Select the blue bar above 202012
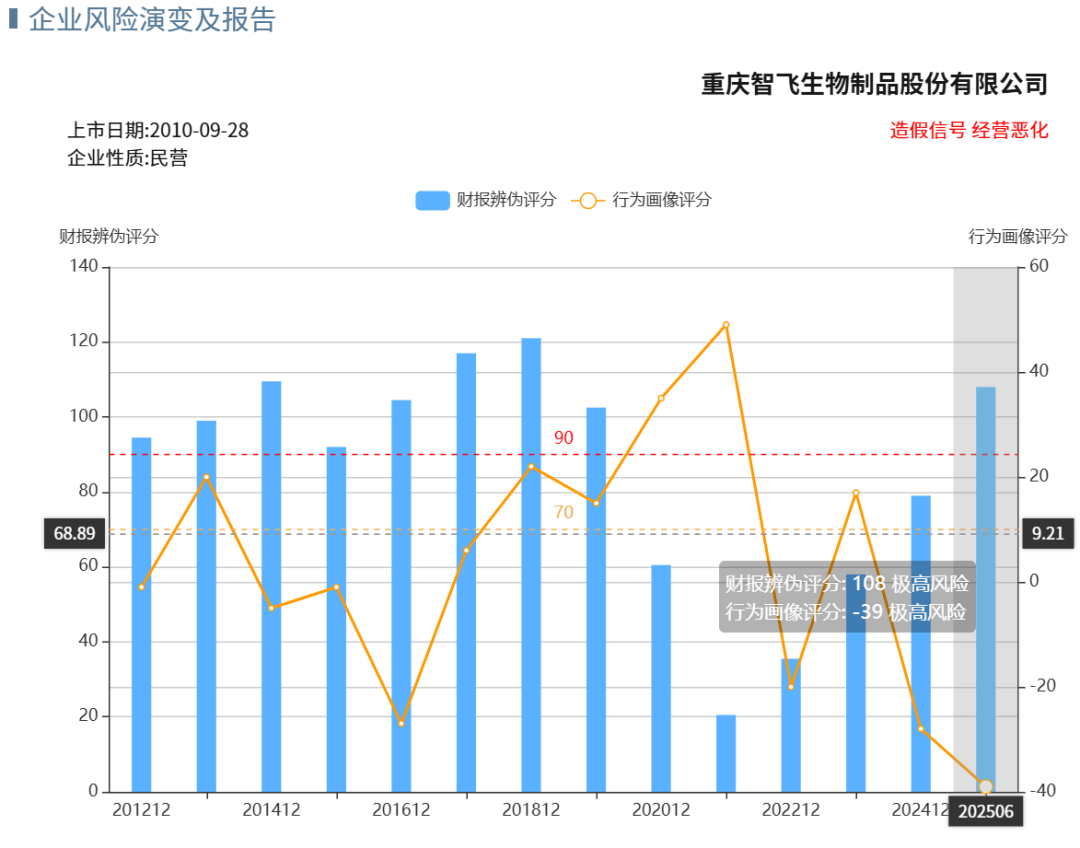The image size is (1080, 848). click(661, 679)
